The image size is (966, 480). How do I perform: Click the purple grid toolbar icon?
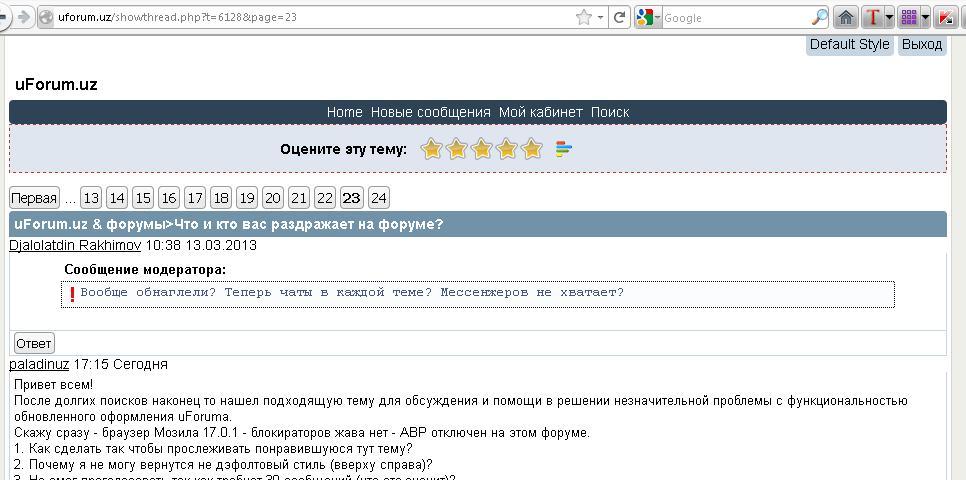click(909, 17)
